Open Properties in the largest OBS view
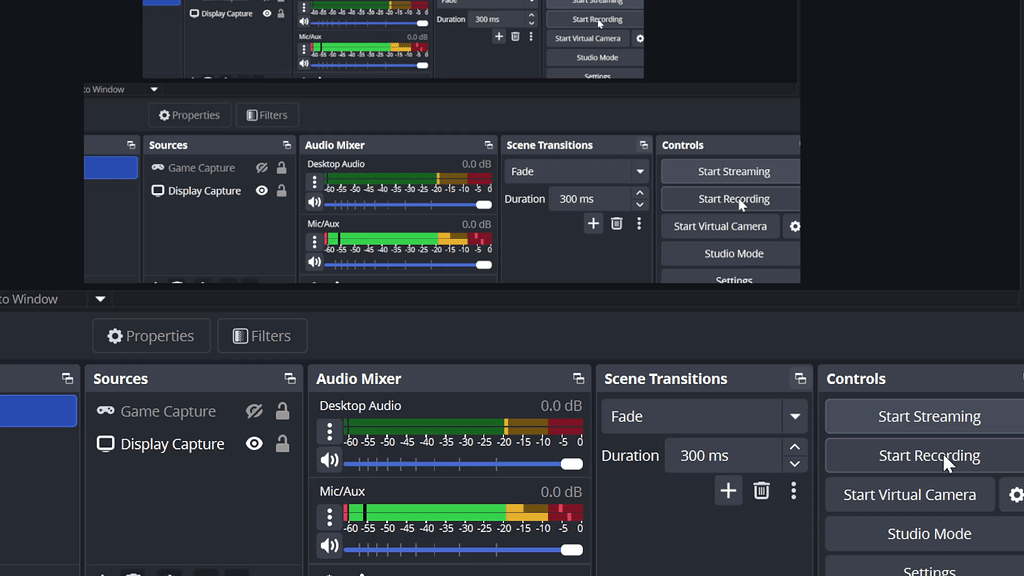This screenshot has width=1024, height=576. 152,336
